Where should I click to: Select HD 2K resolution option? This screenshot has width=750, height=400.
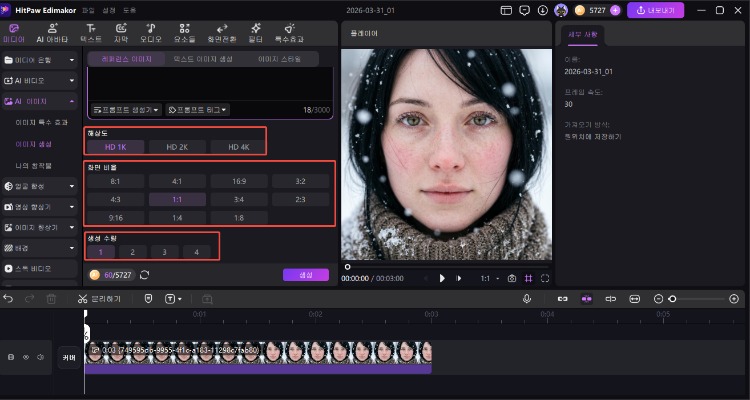point(178,147)
